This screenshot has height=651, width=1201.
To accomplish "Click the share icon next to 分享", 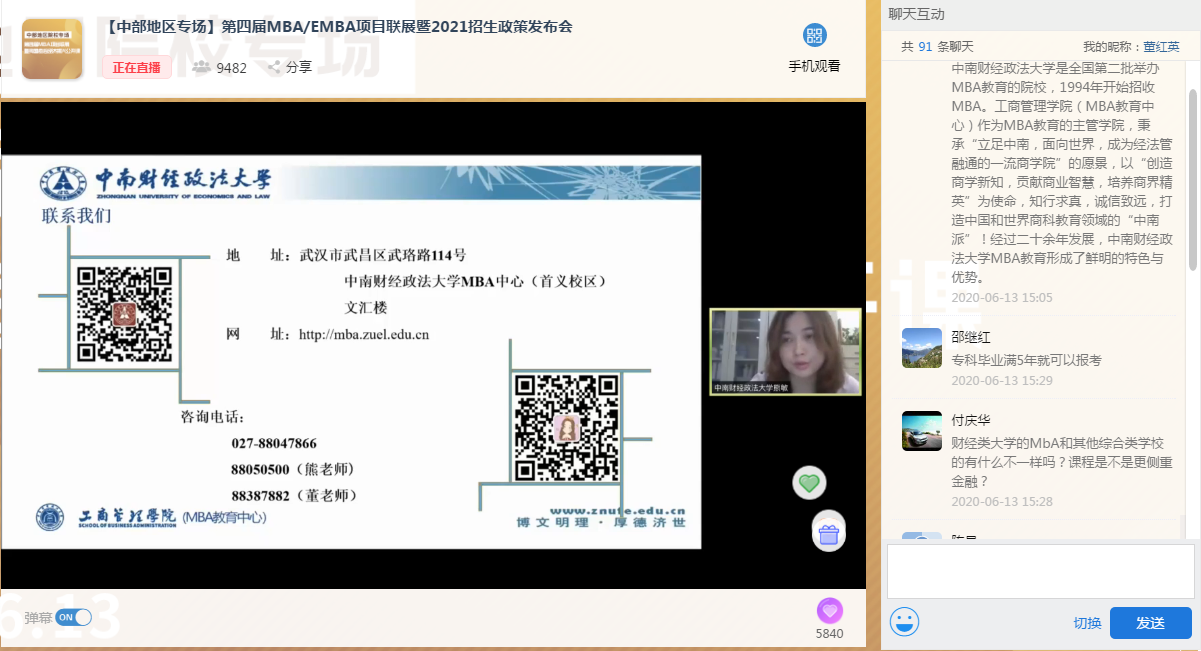I will (273, 67).
